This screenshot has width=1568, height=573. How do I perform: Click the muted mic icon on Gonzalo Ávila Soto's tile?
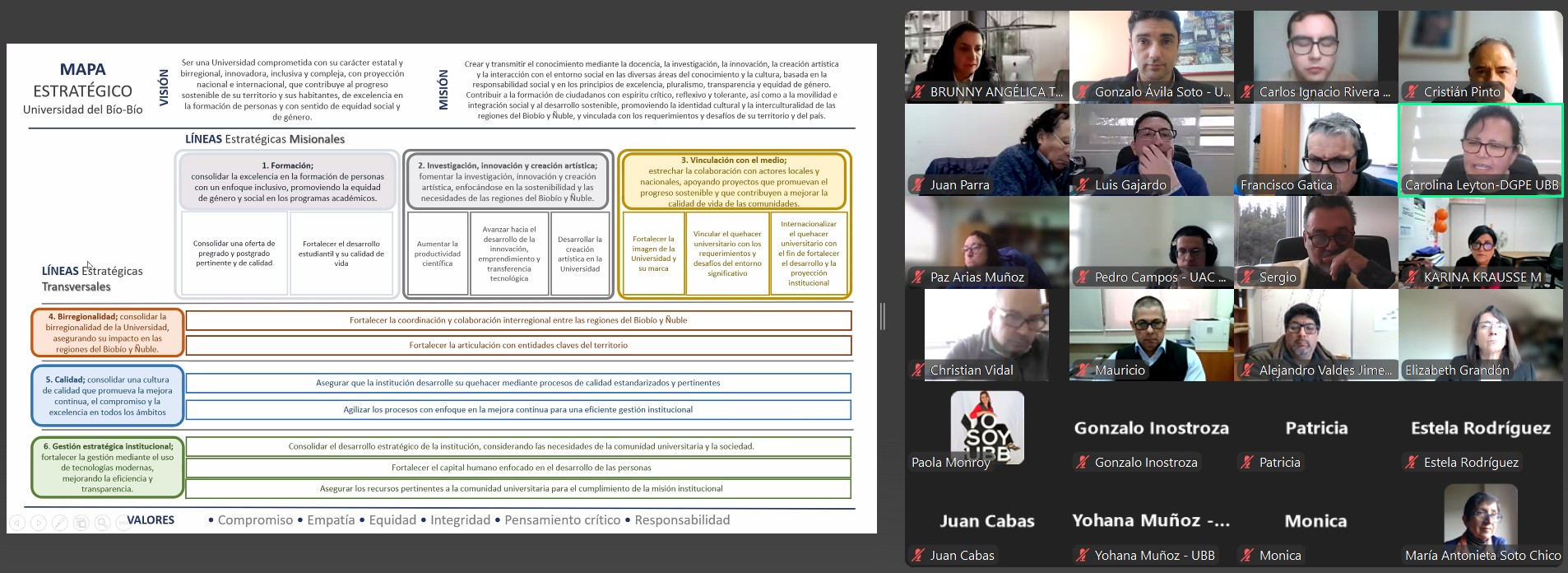(x=1083, y=92)
